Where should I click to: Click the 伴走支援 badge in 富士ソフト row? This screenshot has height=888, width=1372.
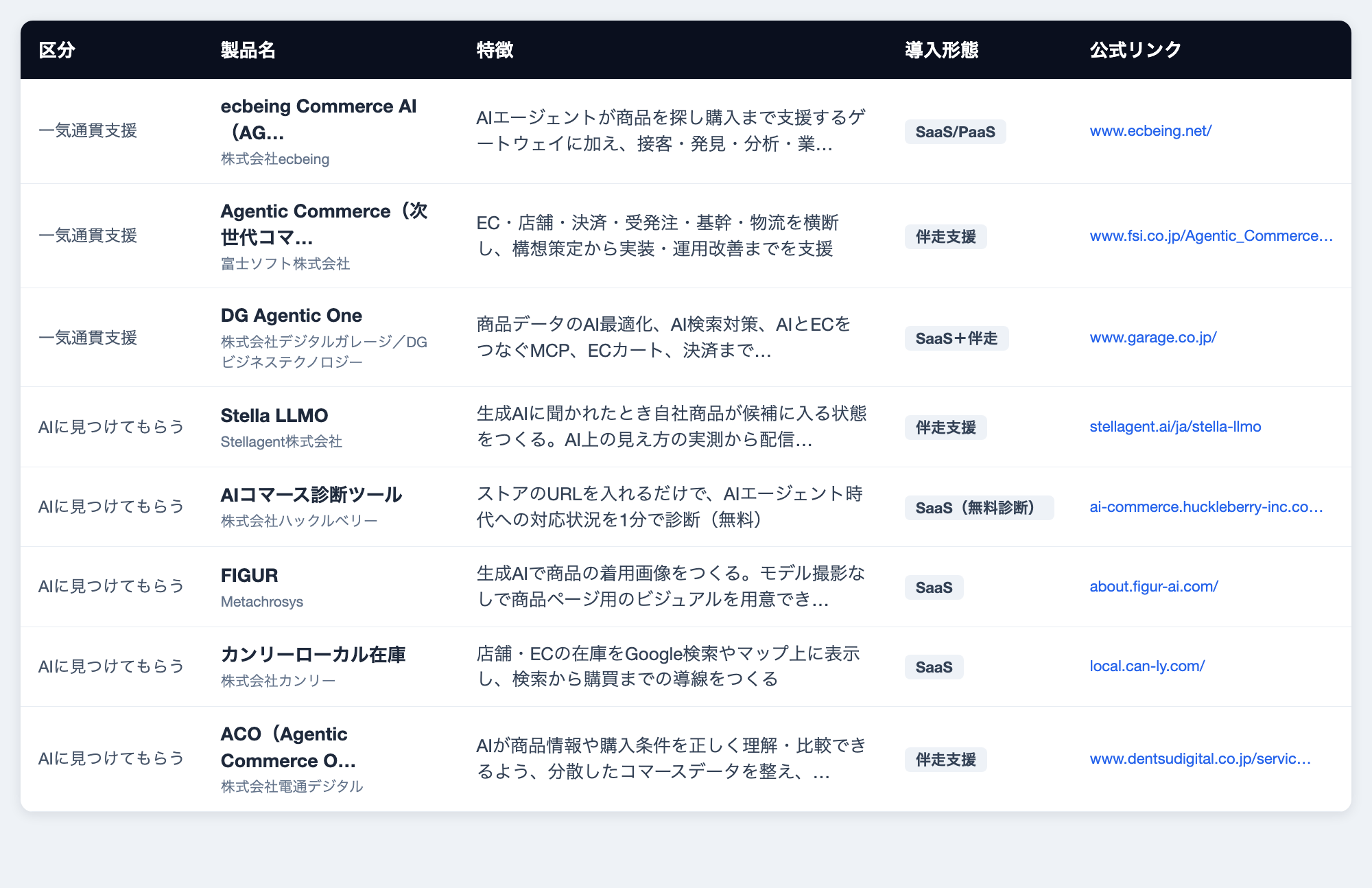945,237
